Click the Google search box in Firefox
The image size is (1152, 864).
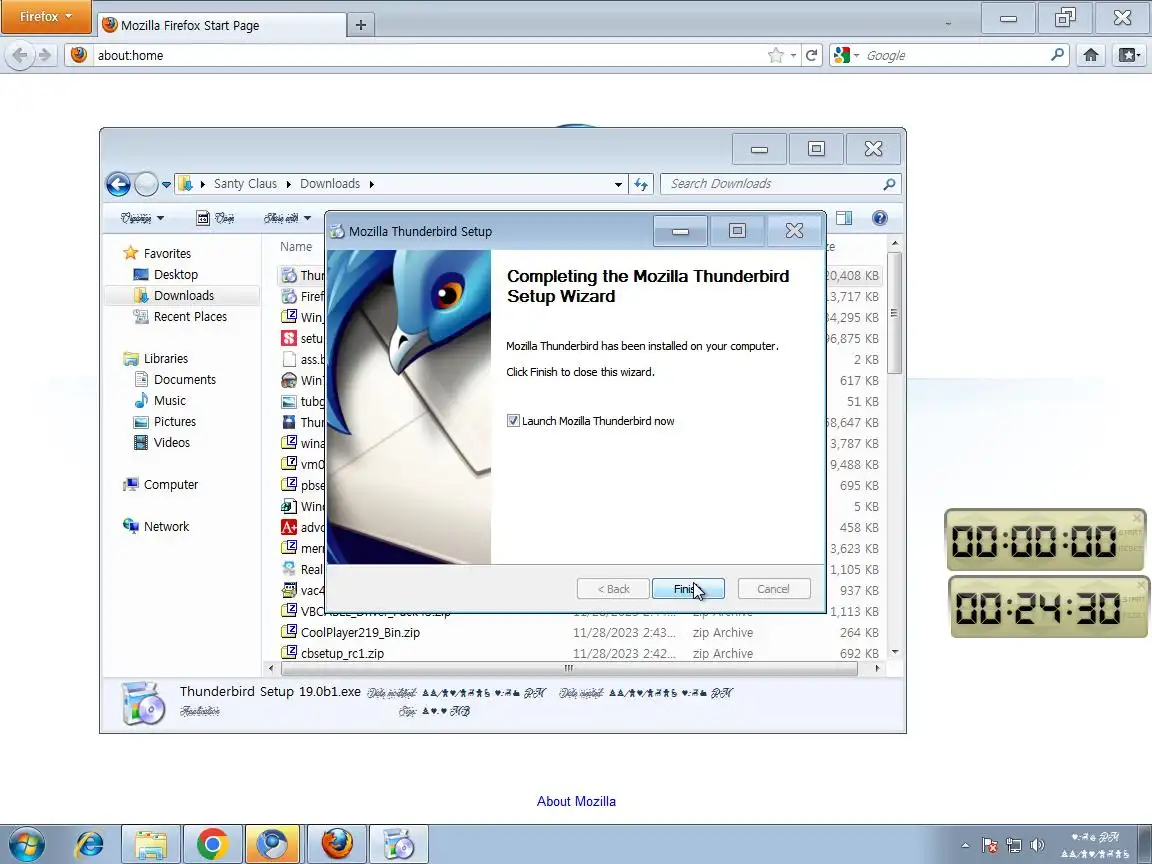955,55
